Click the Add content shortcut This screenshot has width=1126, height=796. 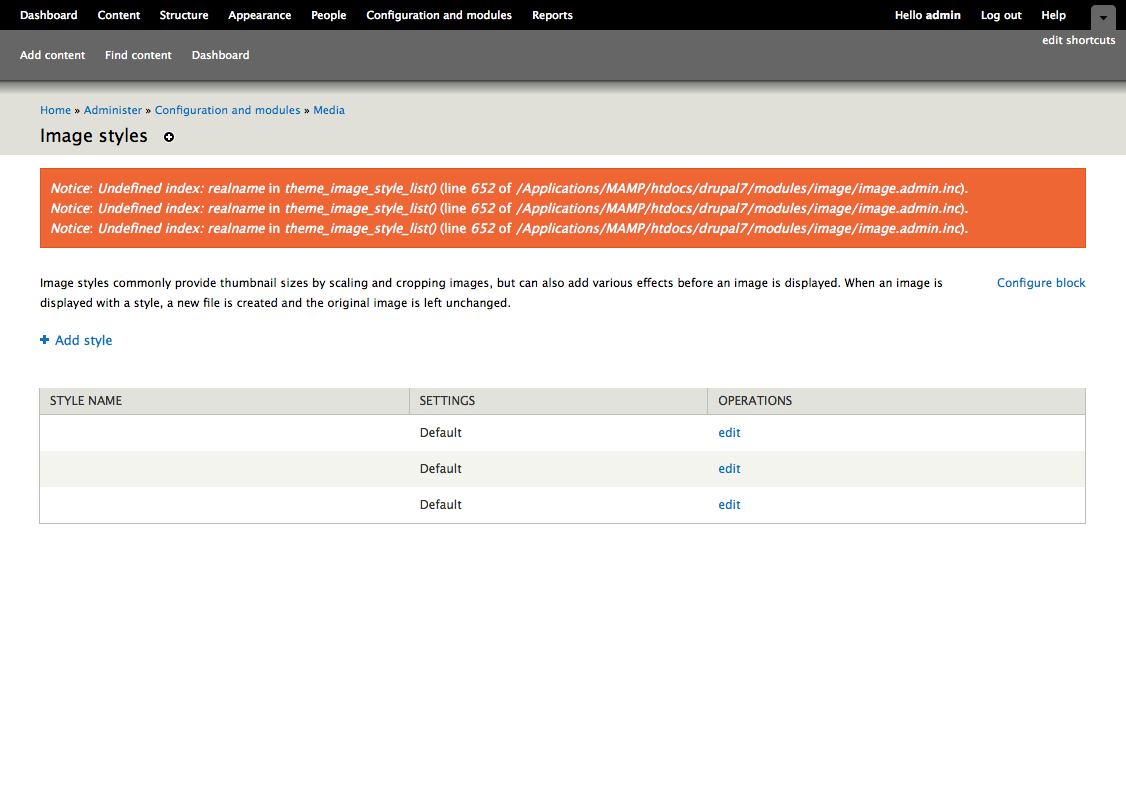[53, 55]
